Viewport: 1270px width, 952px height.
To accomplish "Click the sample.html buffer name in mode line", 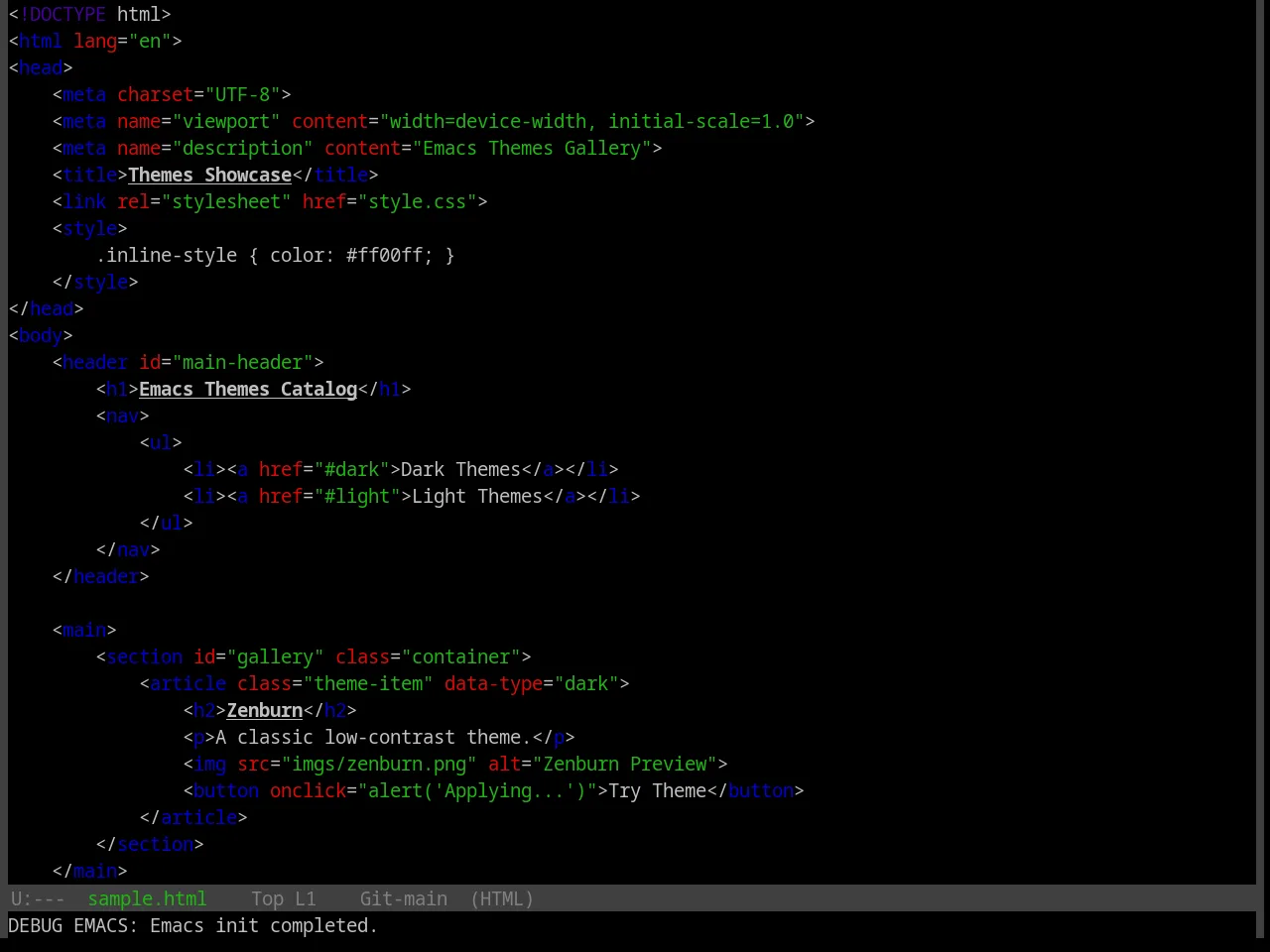I will [147, 898].
